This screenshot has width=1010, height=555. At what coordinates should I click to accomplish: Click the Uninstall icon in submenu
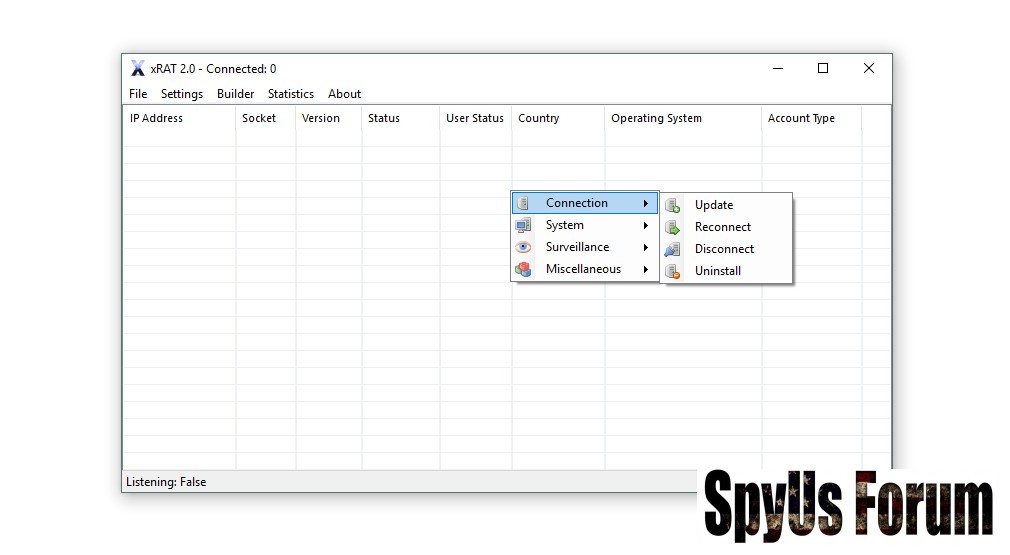[x=673, y=271]
